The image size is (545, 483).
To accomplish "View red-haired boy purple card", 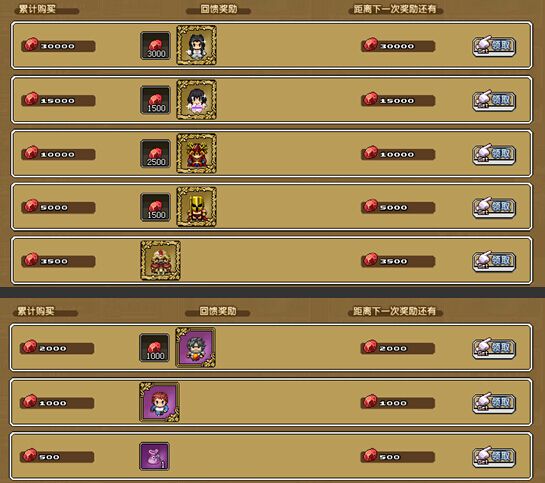I will [x=160, y=402].
